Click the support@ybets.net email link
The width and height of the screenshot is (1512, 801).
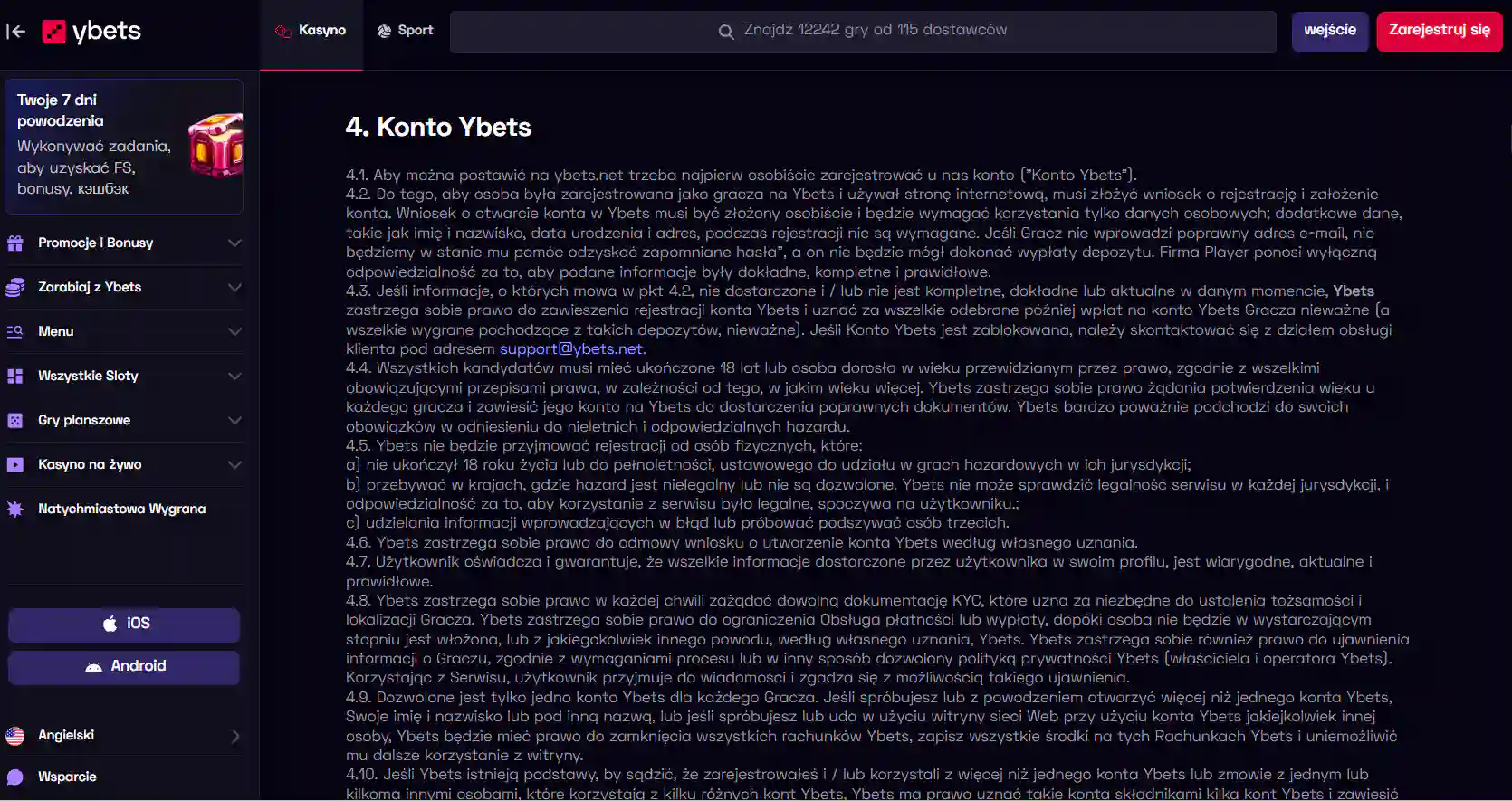(x=570, y=348)
